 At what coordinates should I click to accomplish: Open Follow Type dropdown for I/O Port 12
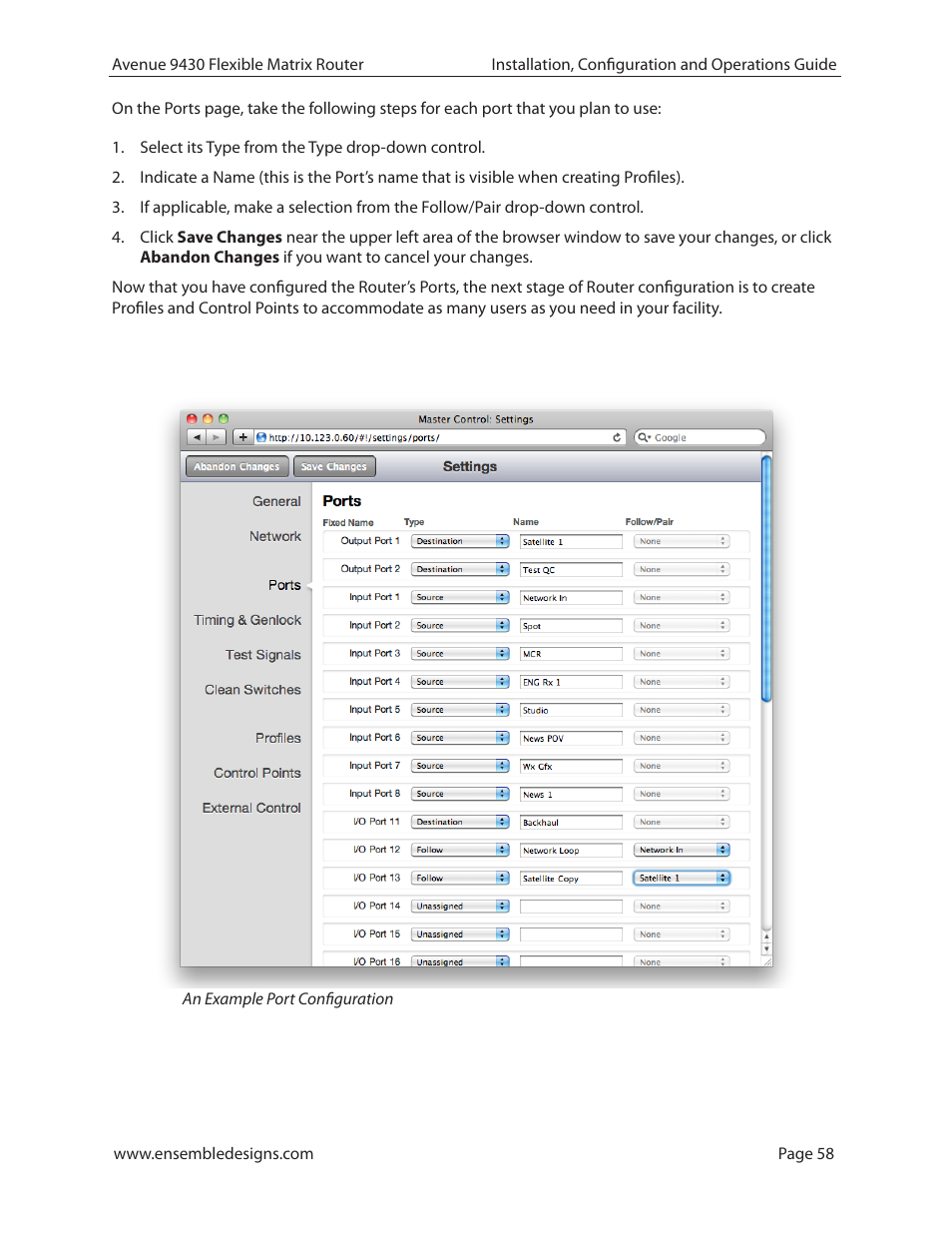click(x=460, y=850)
